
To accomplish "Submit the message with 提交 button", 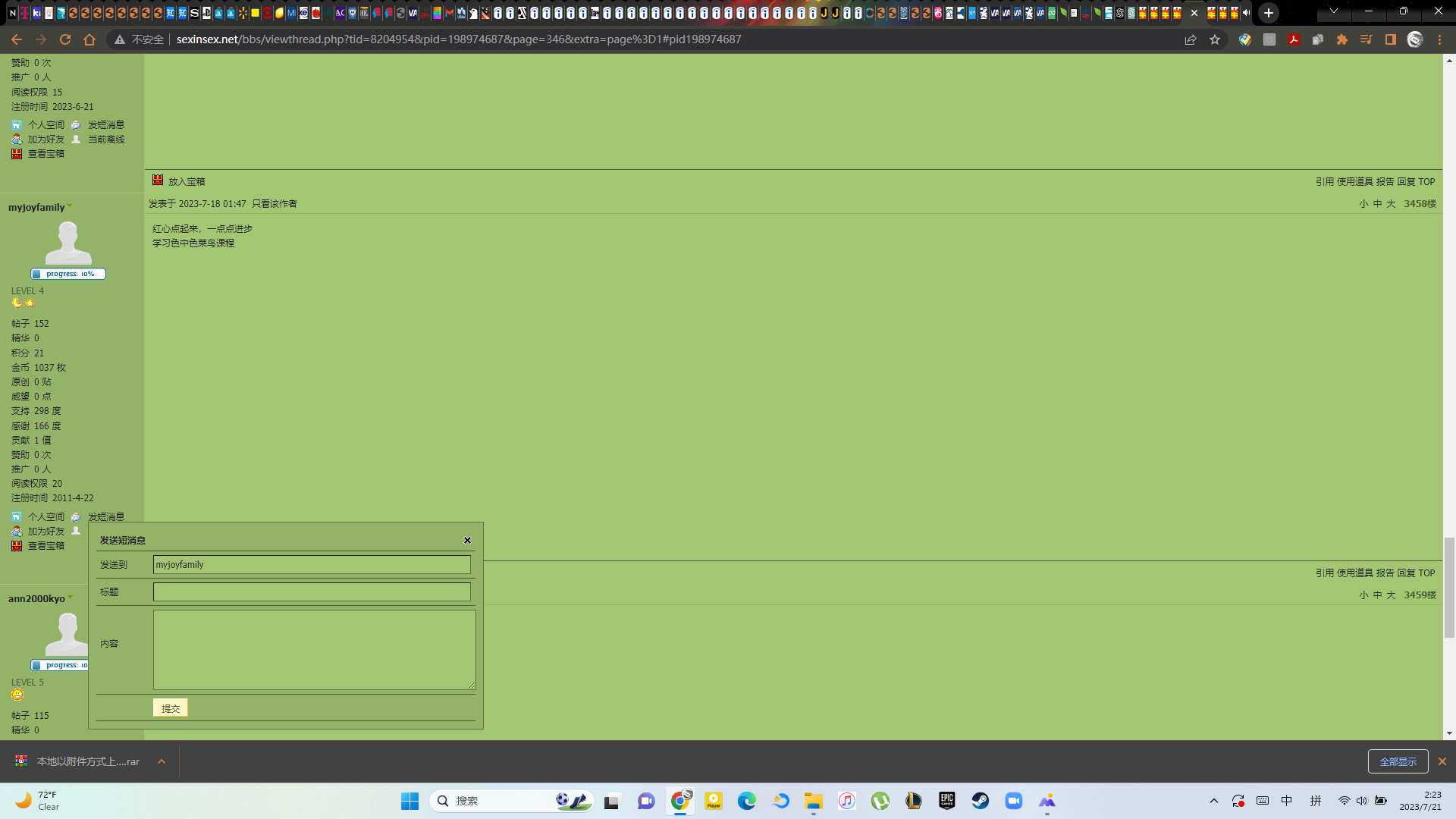I will tap(171, 708).
